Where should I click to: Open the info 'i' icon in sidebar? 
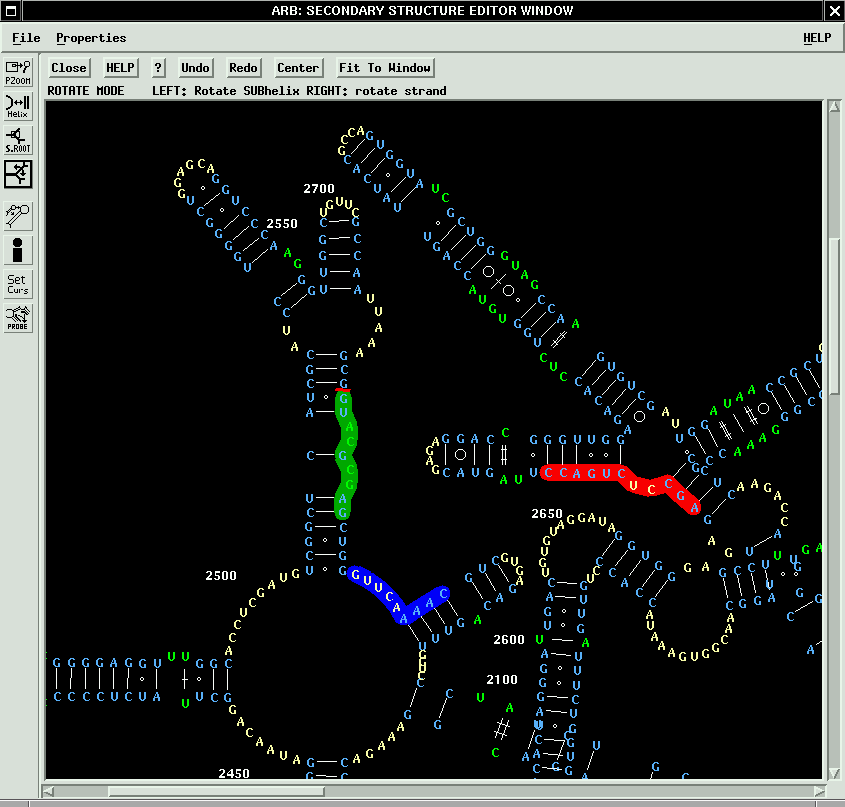coord(18,250)
